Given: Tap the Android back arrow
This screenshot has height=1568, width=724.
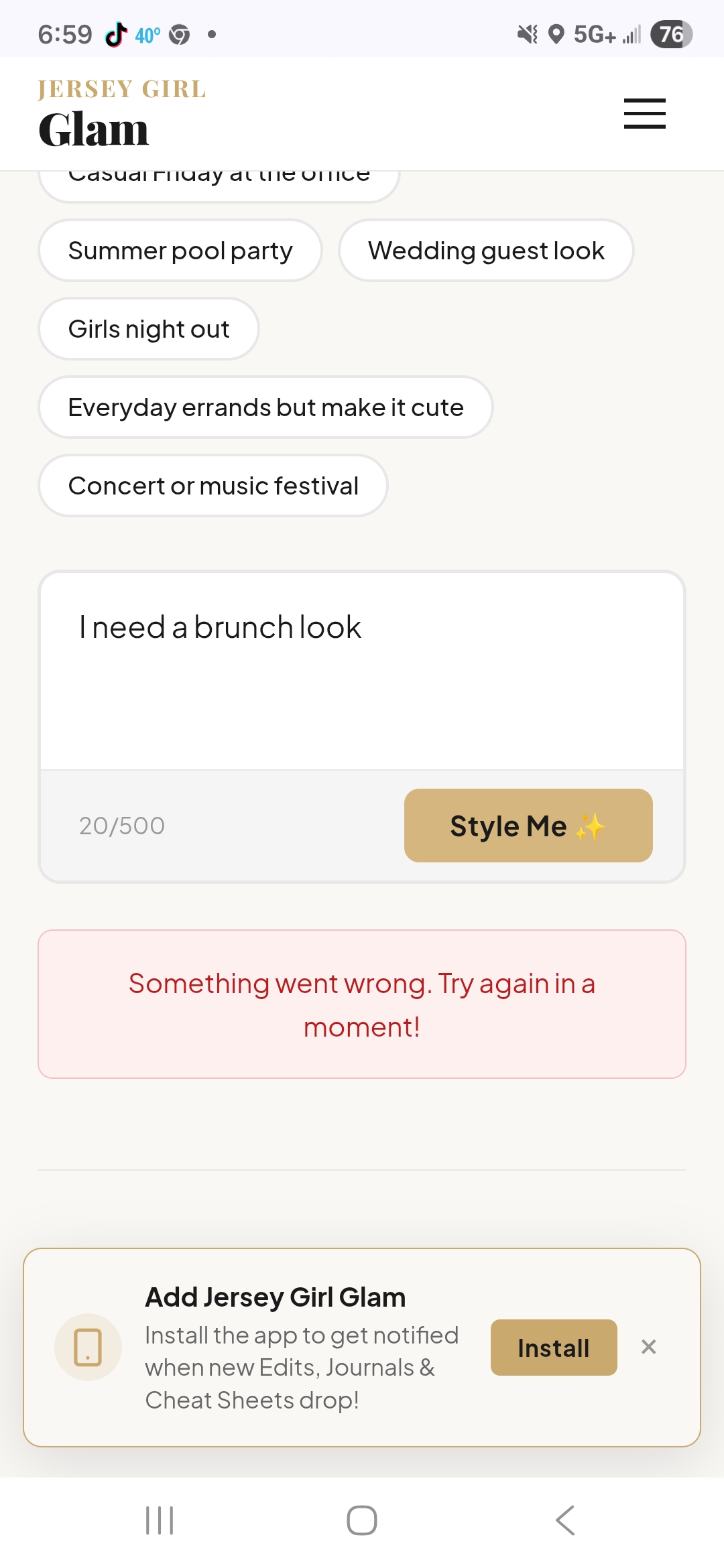Looking at the screenshot, I should pyautogui.click(x=565, y=1520).
